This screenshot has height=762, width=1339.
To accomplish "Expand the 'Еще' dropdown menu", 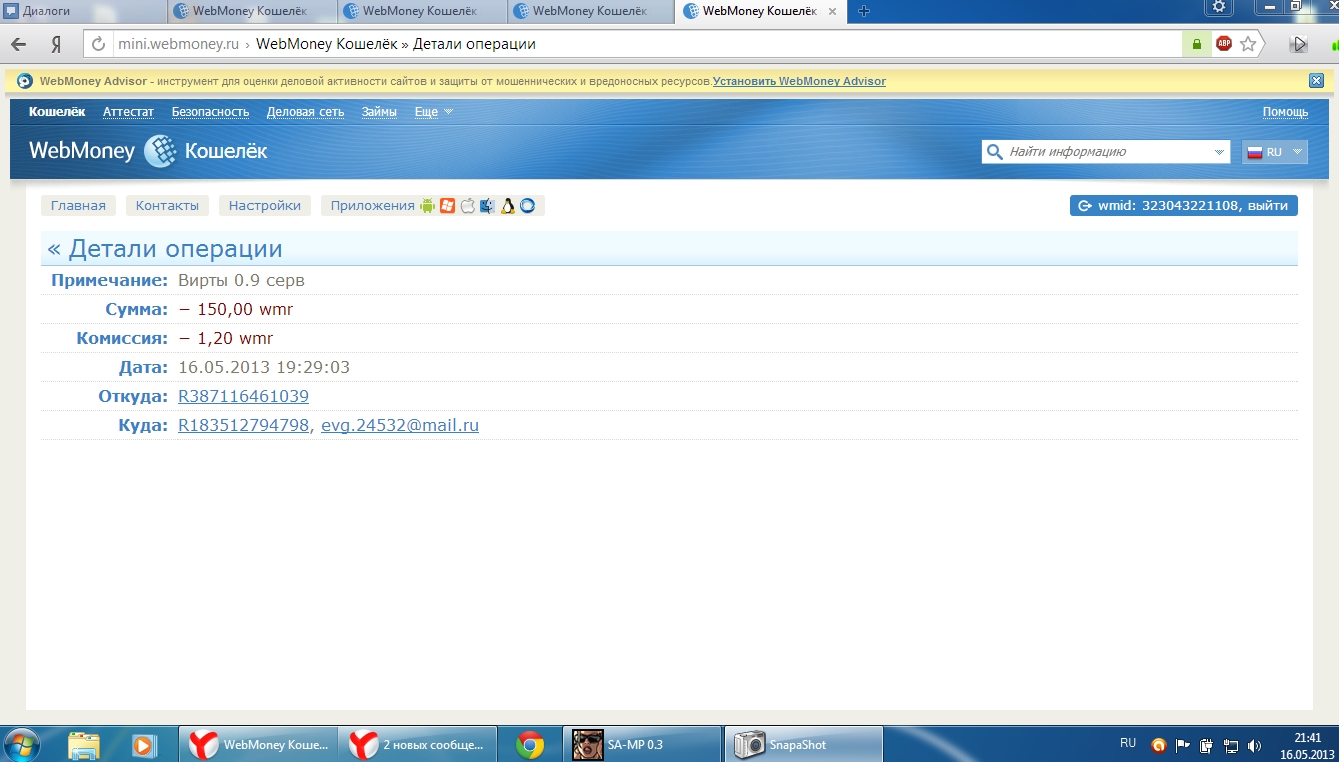I will [433, 112].
